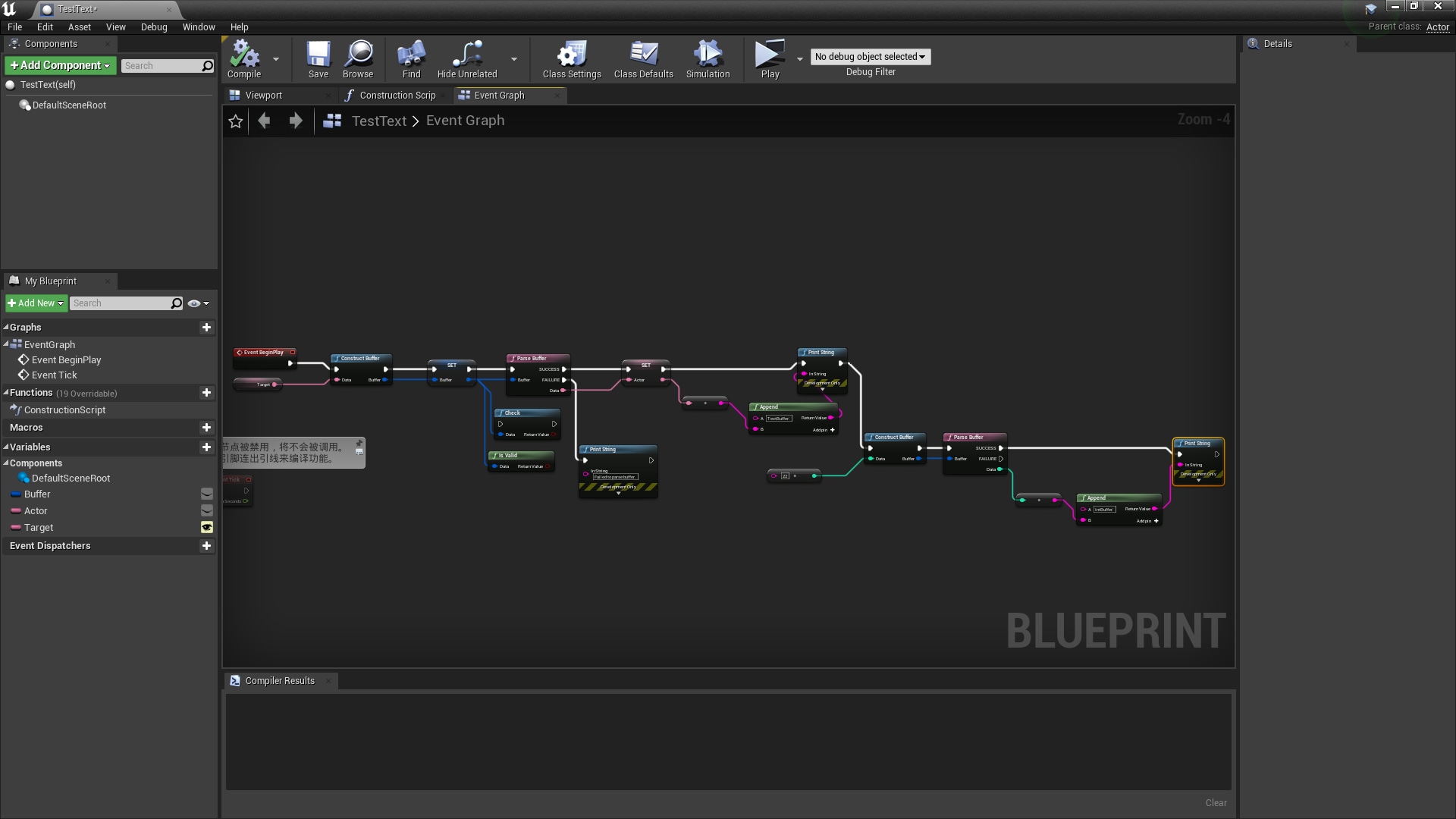Click the pink type pill of Target variable
Viewport: 1456px width, 819px height.
point(17,527)
